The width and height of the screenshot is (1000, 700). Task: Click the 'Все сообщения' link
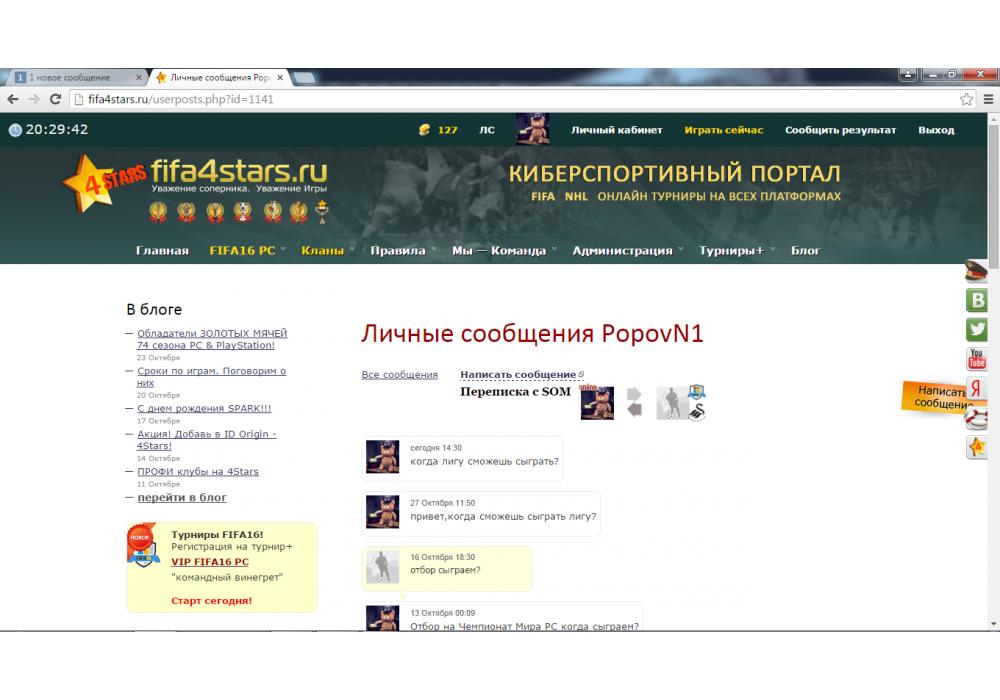click(399, 375)
